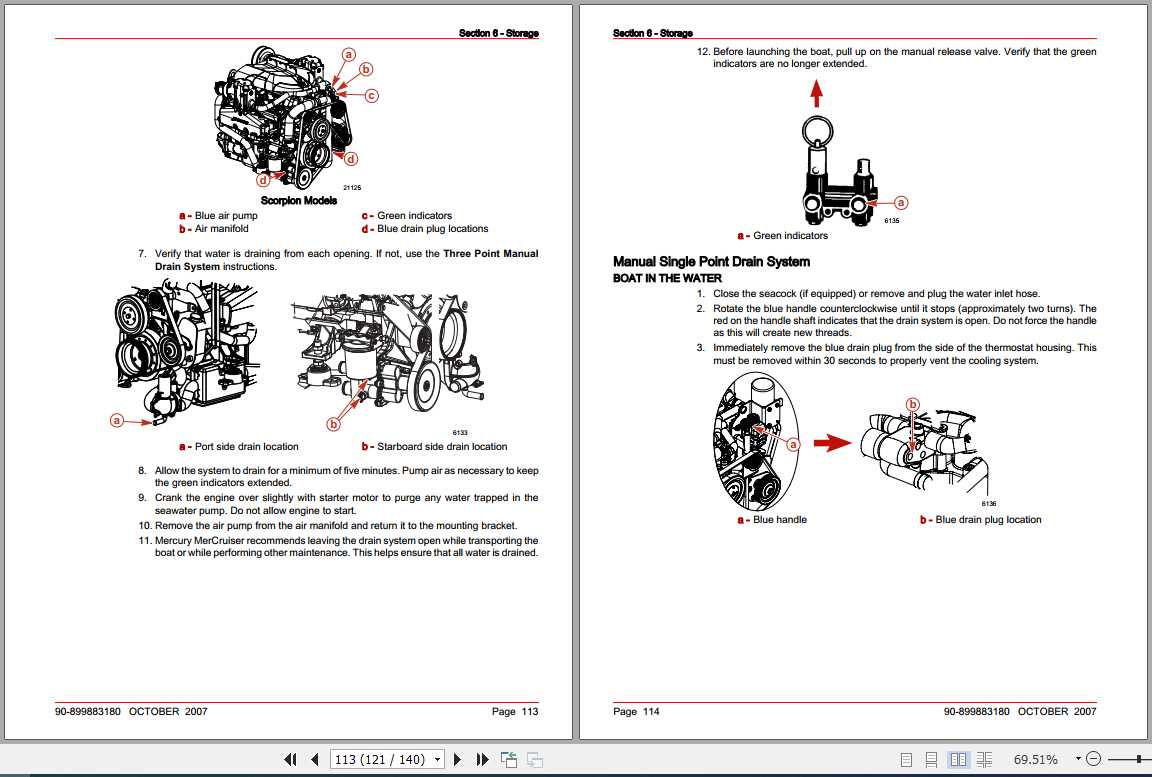Toggle continuous facing pages mode
This screenshot has width=1152, height=777.
(x=984, y=759)
